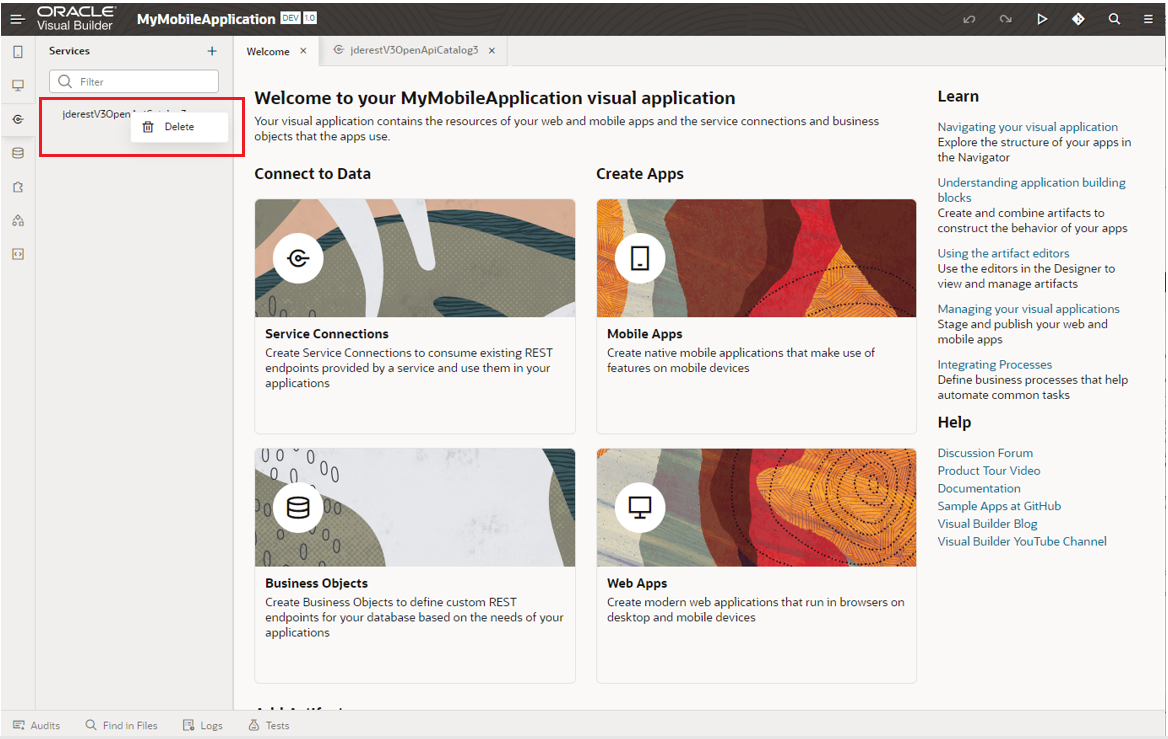The width and height of the screenshot is (1168, 739).
Task: Click MyMobileApplication title in header
Action: tap(206, 19)
